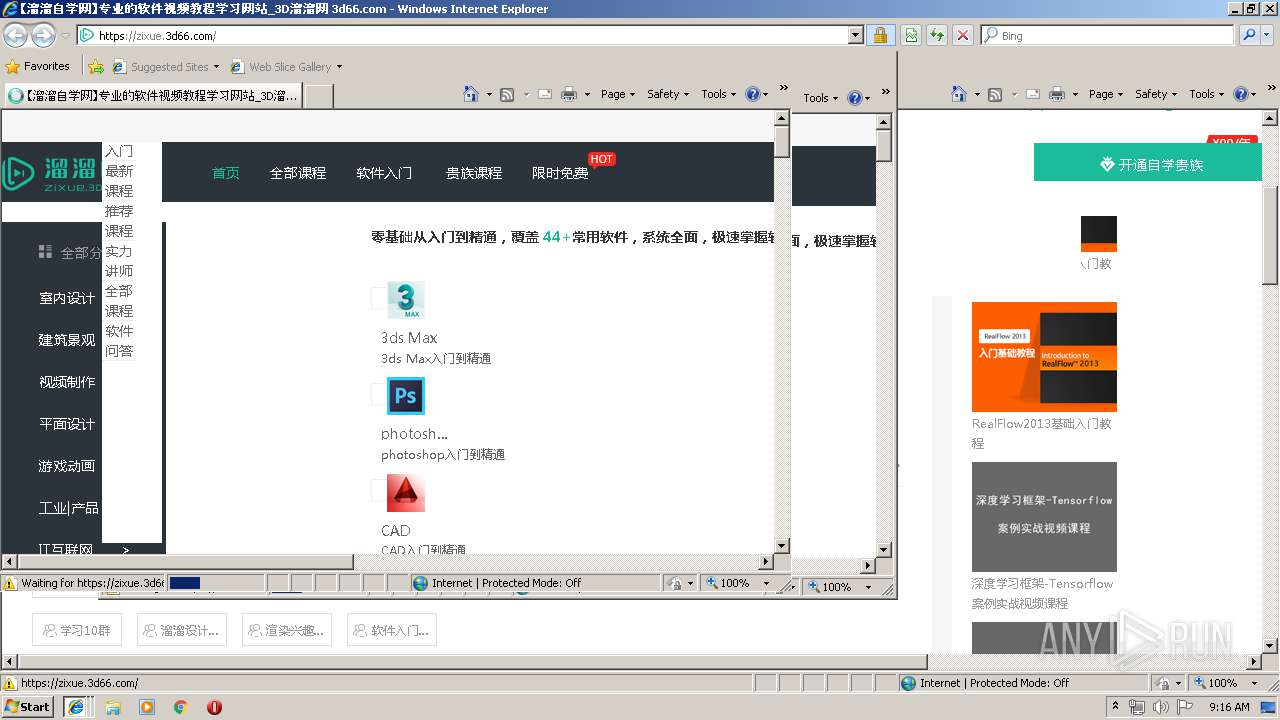Open the Favorites star button

[38, 66]
